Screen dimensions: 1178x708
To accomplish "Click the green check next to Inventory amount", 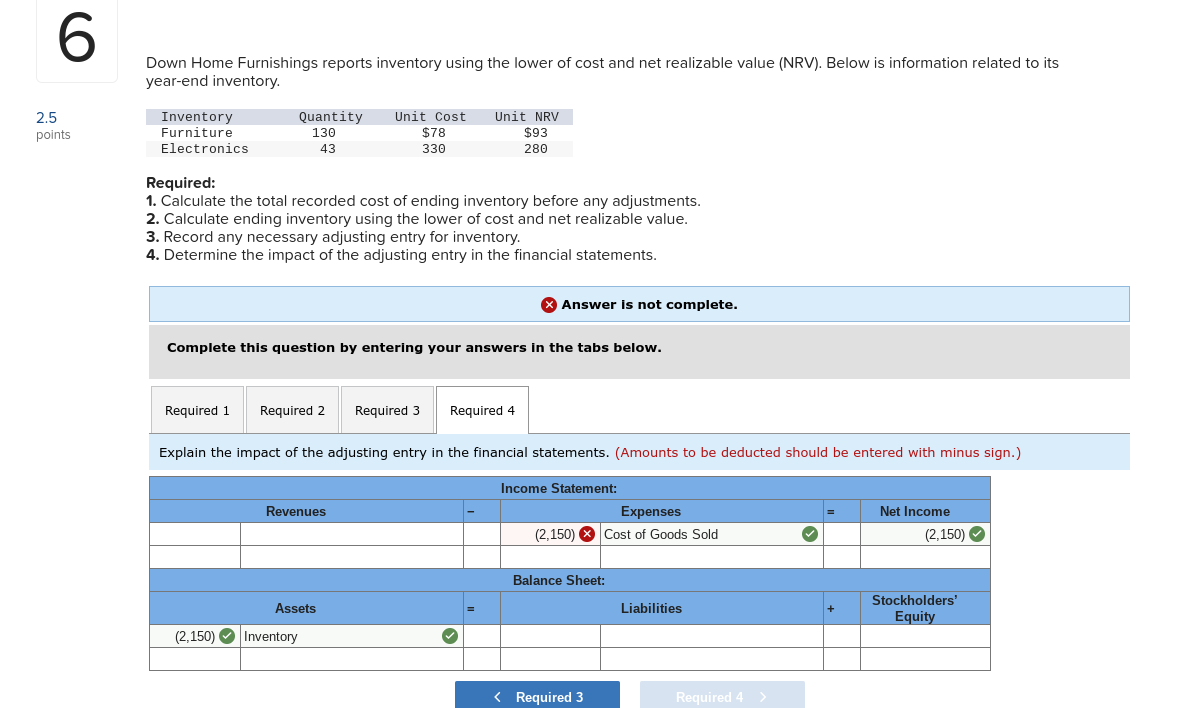I will pos(227,636).
